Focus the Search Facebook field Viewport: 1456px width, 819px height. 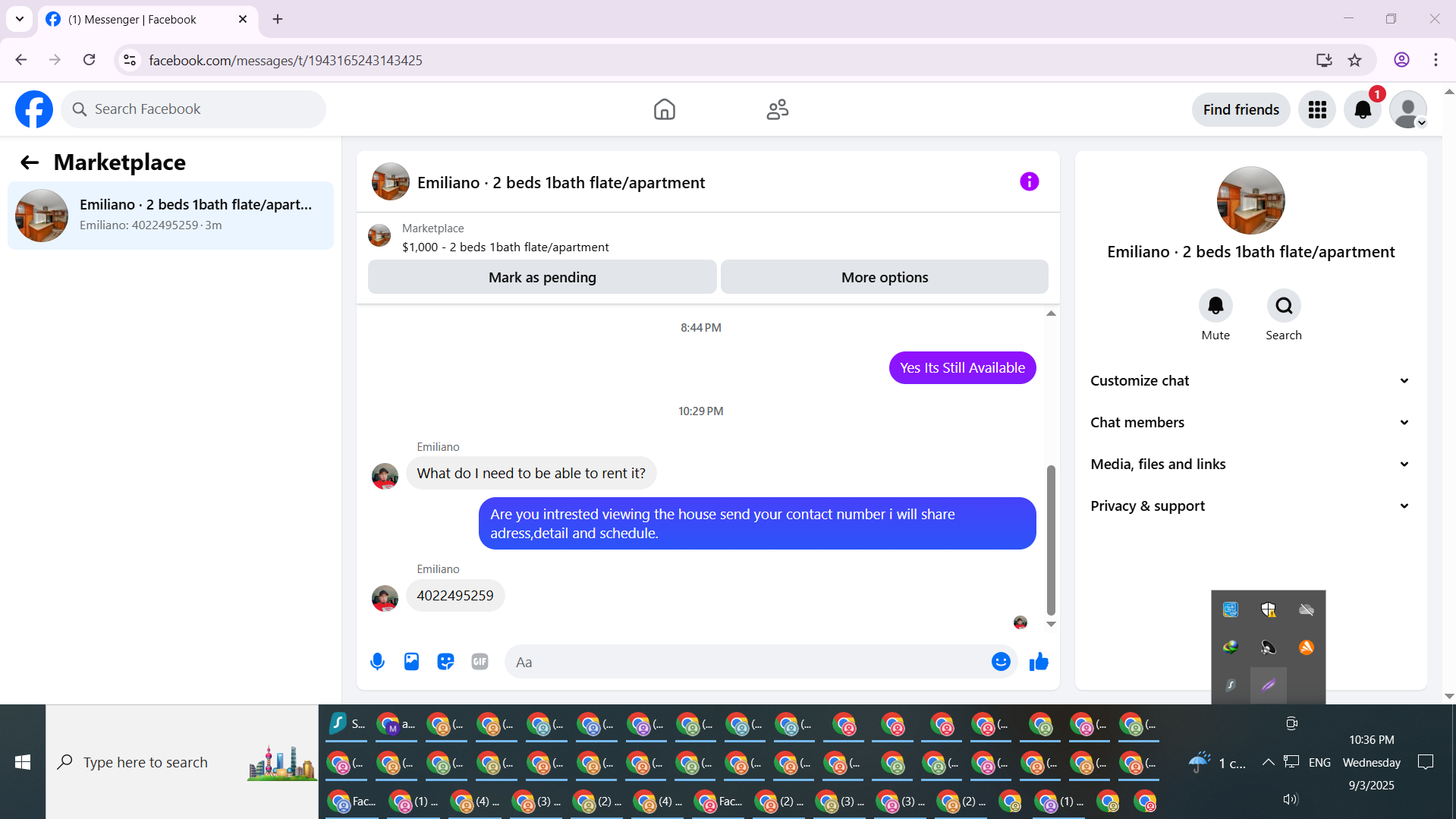[x=193, y=109]
